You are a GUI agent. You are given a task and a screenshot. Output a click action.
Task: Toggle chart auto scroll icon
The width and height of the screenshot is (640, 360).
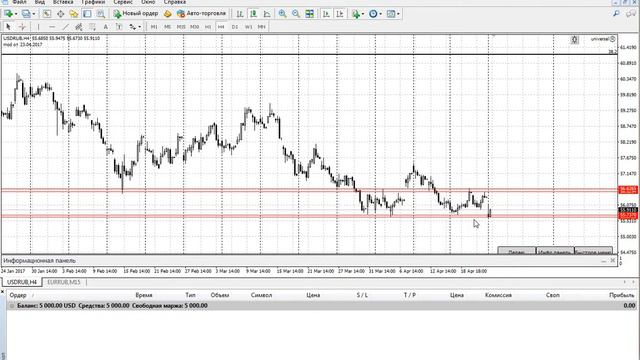pyautogui.click(x=326, y=14)
